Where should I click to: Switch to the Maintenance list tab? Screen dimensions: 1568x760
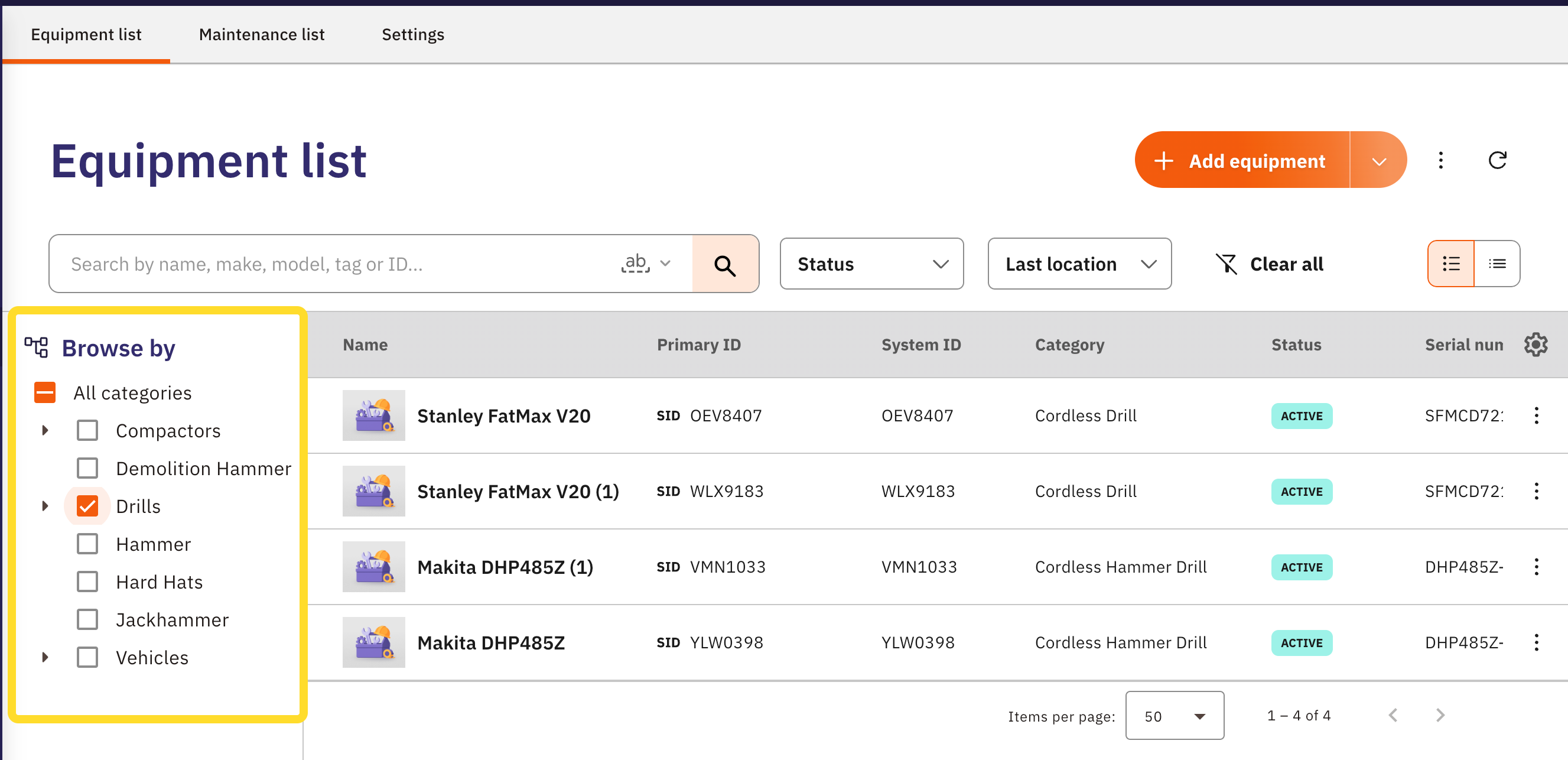point(262,35)
